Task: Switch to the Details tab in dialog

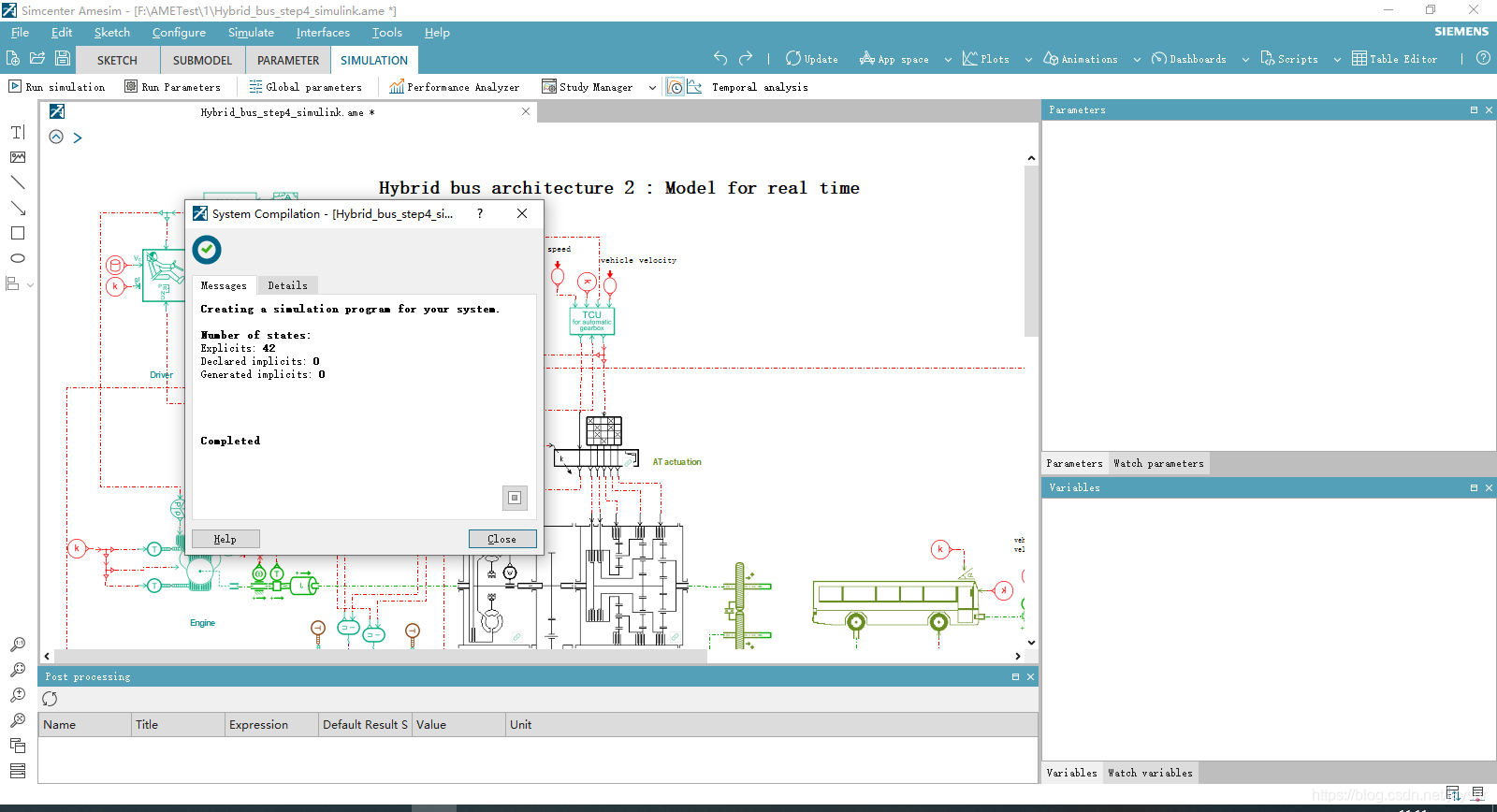Action: (x=287, y=285)
